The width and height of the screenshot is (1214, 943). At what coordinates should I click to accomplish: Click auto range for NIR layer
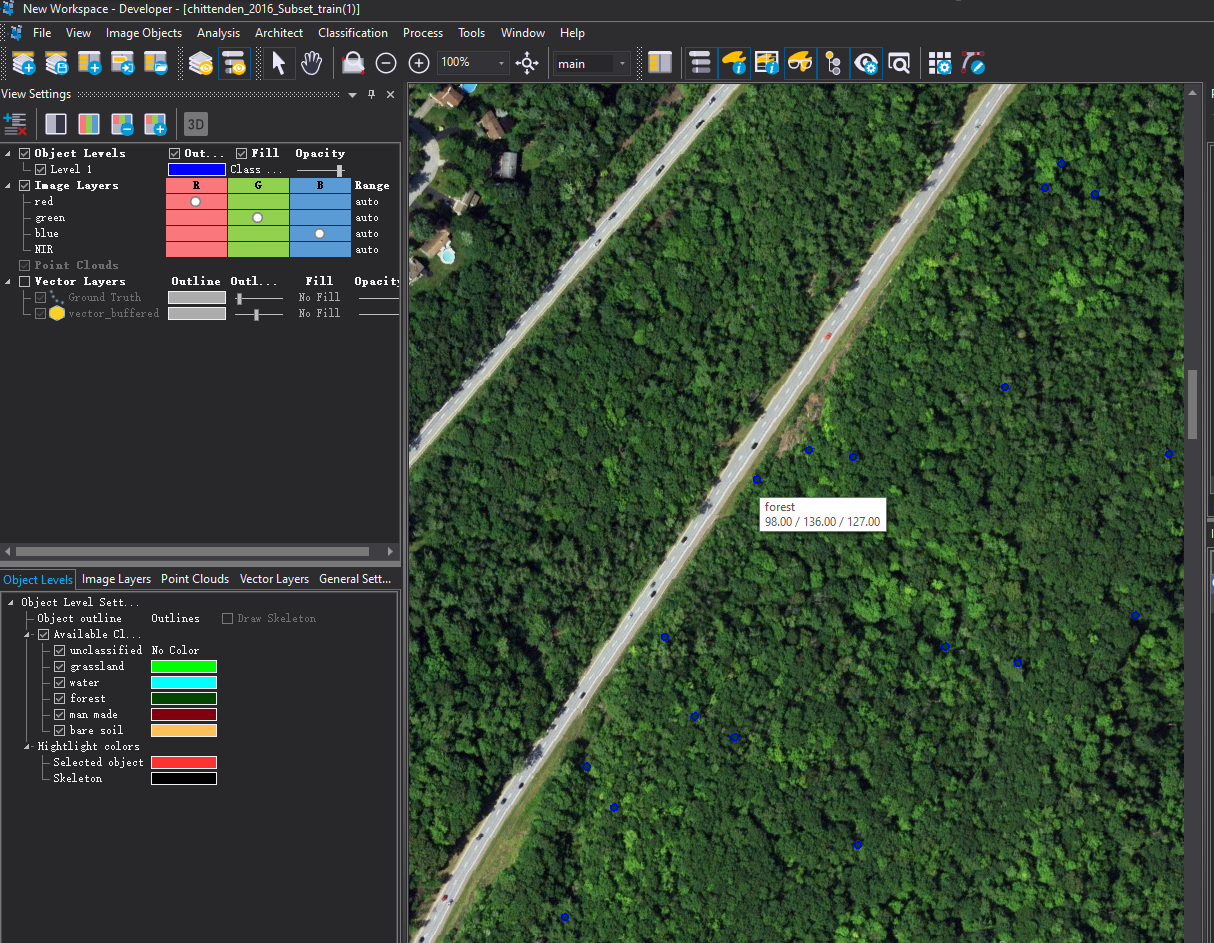[367, 249]
